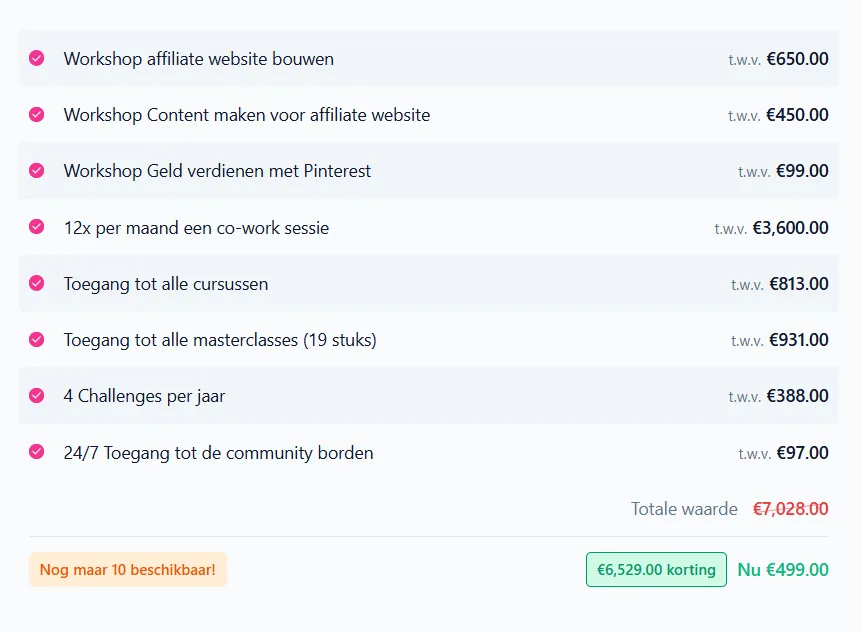Select the pink checkmark beside Pinterest workshop
Image resolution: width=861 pixels, height=632 pixels.
coord(37,171)
